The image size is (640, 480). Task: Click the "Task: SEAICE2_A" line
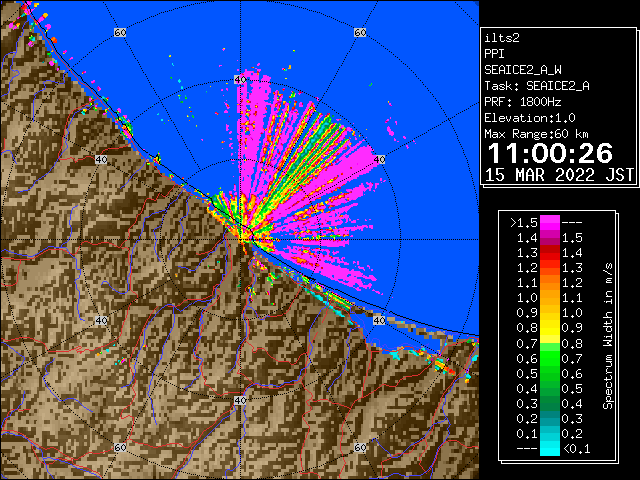click(537, 86)
